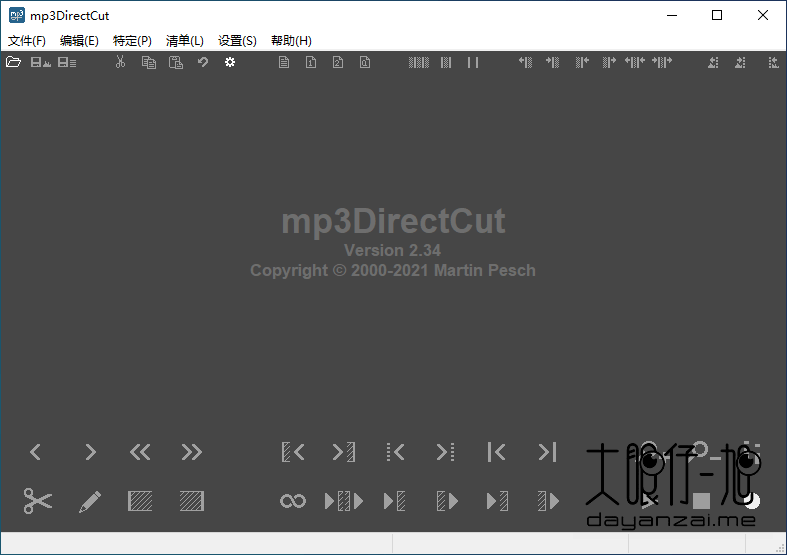Click the small scissors Cut toolbar icon
The width and height of the screenshot is (787, 555).
120,62
